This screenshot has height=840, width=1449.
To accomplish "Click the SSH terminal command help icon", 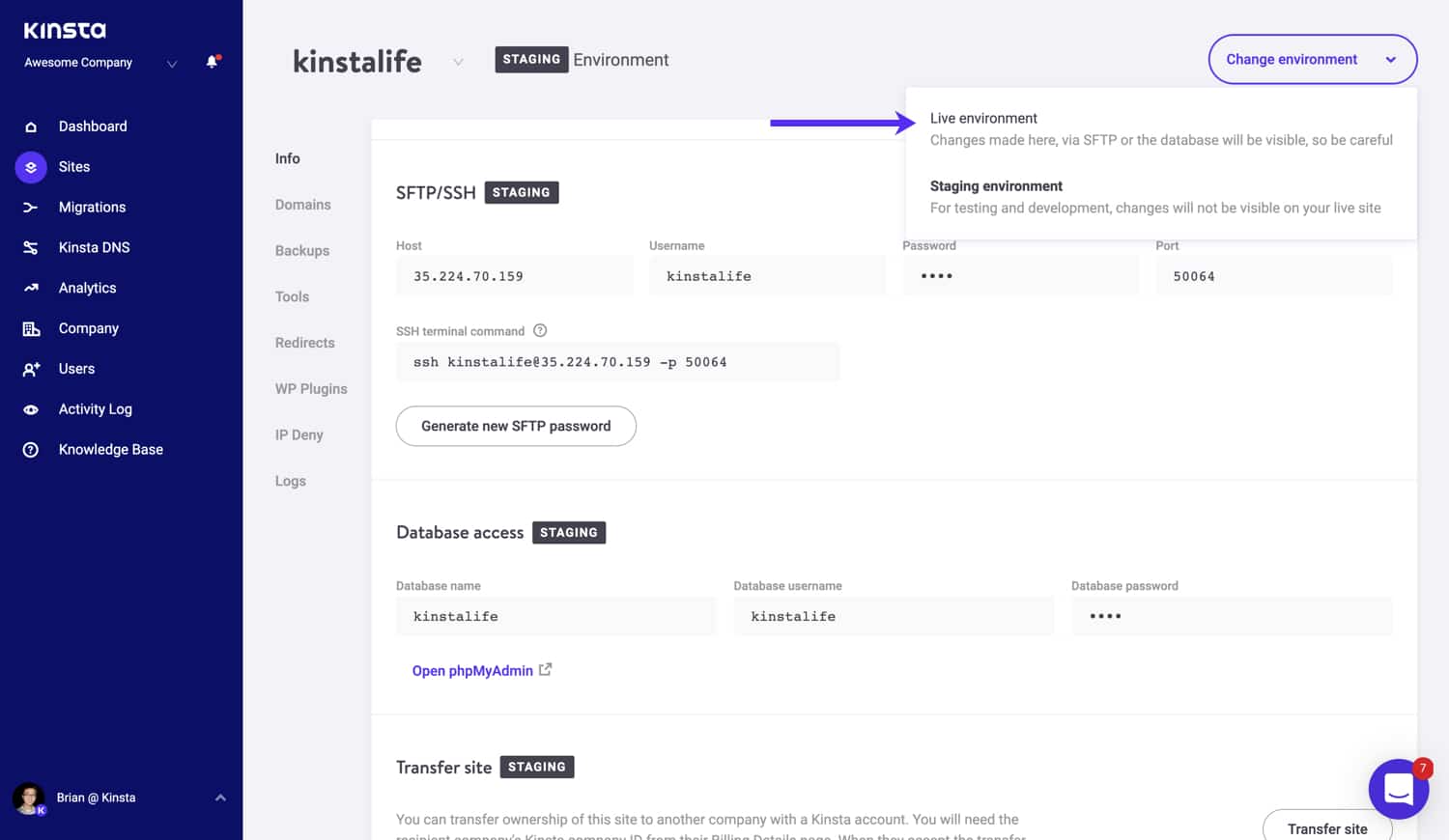I will 539,330.
